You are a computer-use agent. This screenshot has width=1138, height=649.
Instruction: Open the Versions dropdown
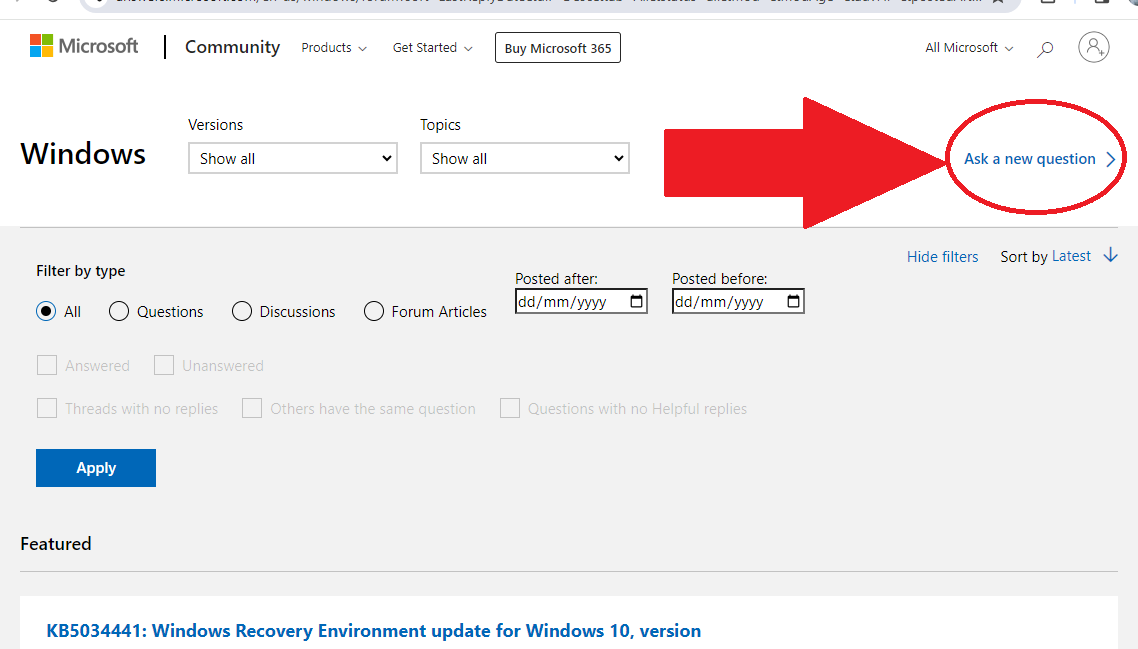point(292,158)
